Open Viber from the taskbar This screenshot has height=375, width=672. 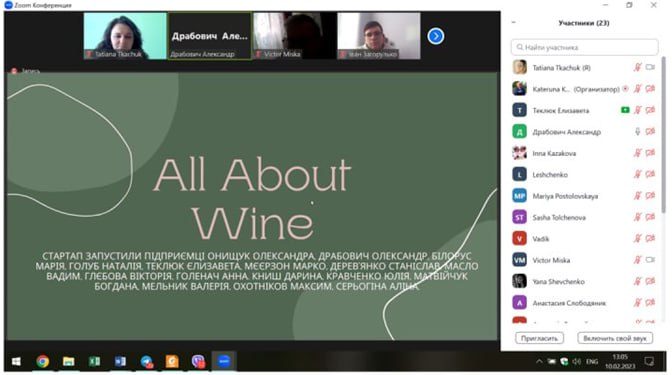(x=198, y=361)
